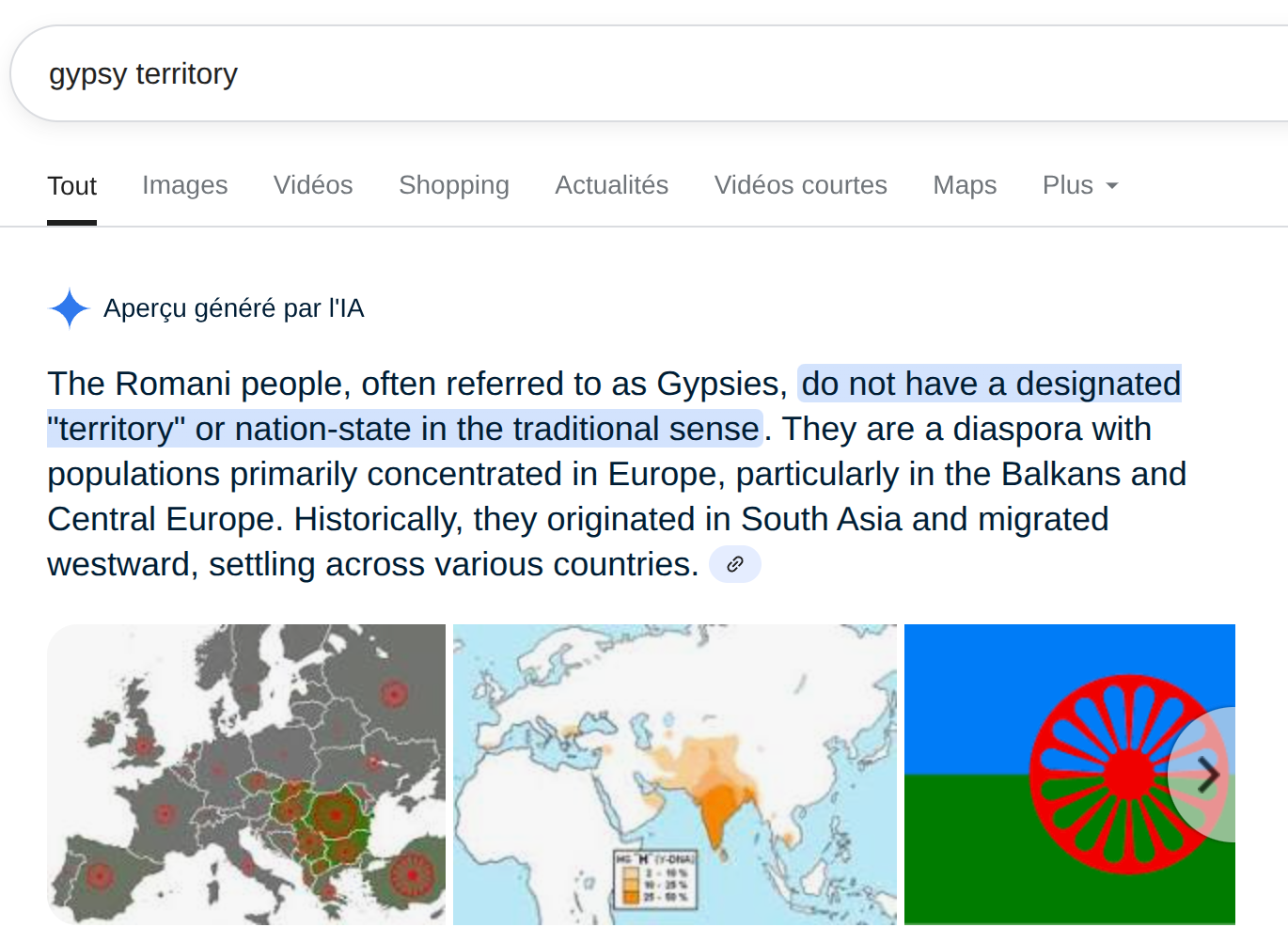1288x943 pixels.
Task: Expand the Plus dropdown menu
Action: [1080, 185]
